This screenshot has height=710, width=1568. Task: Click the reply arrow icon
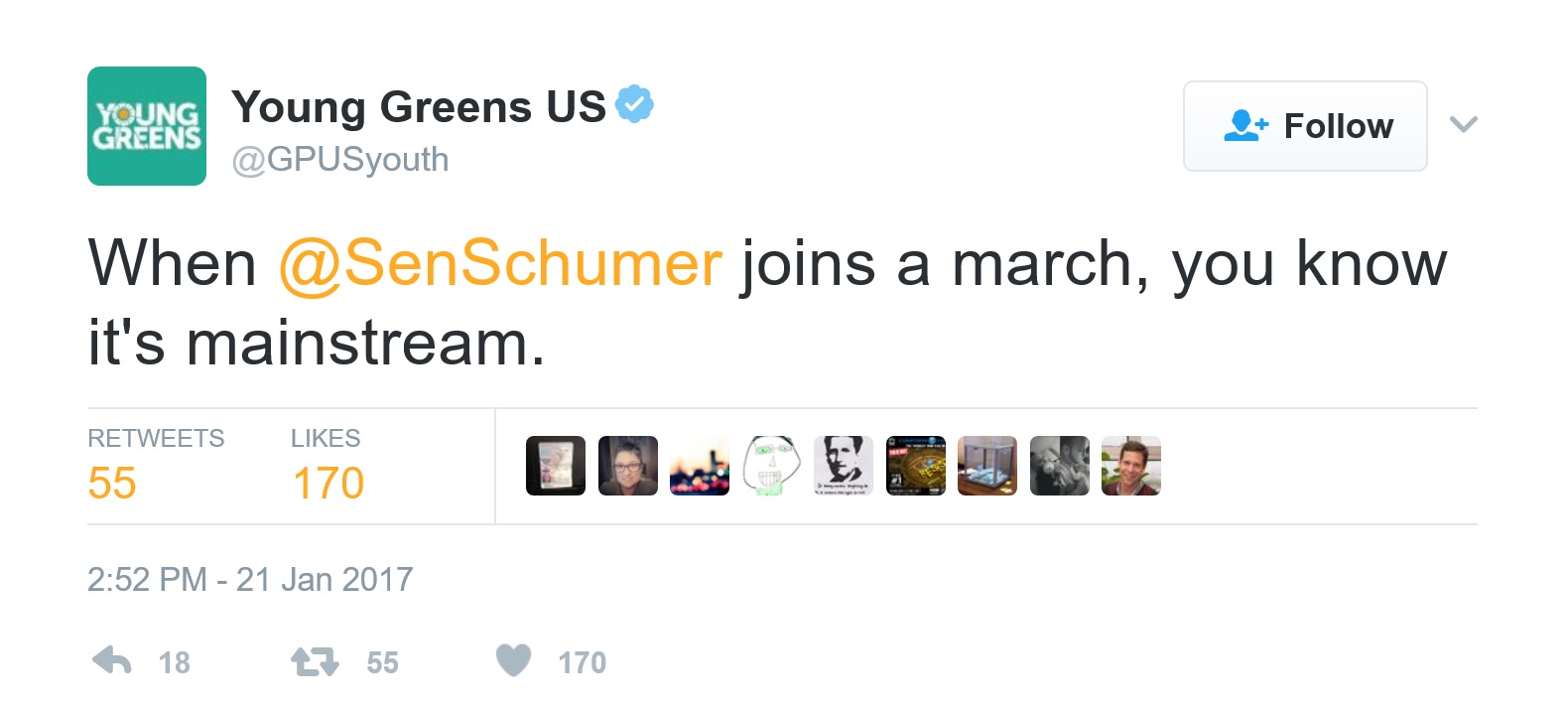[112, 661]
